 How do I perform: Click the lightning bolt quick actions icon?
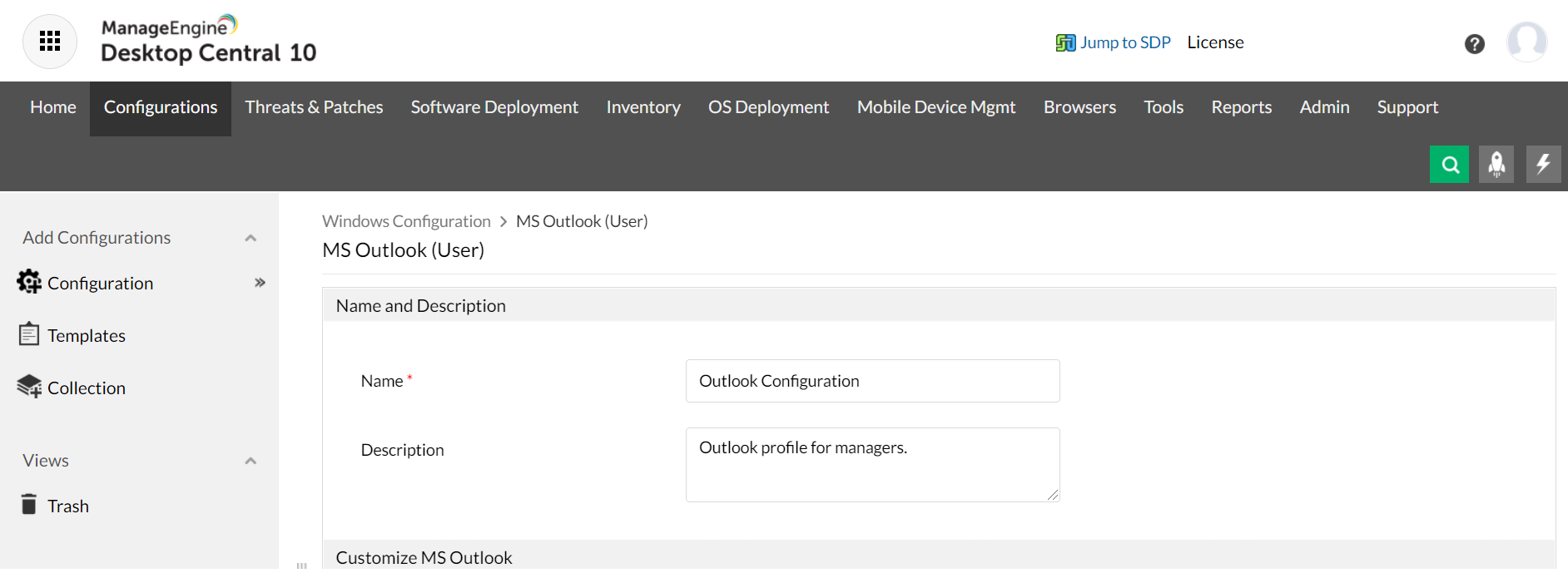click(1543, 164)
